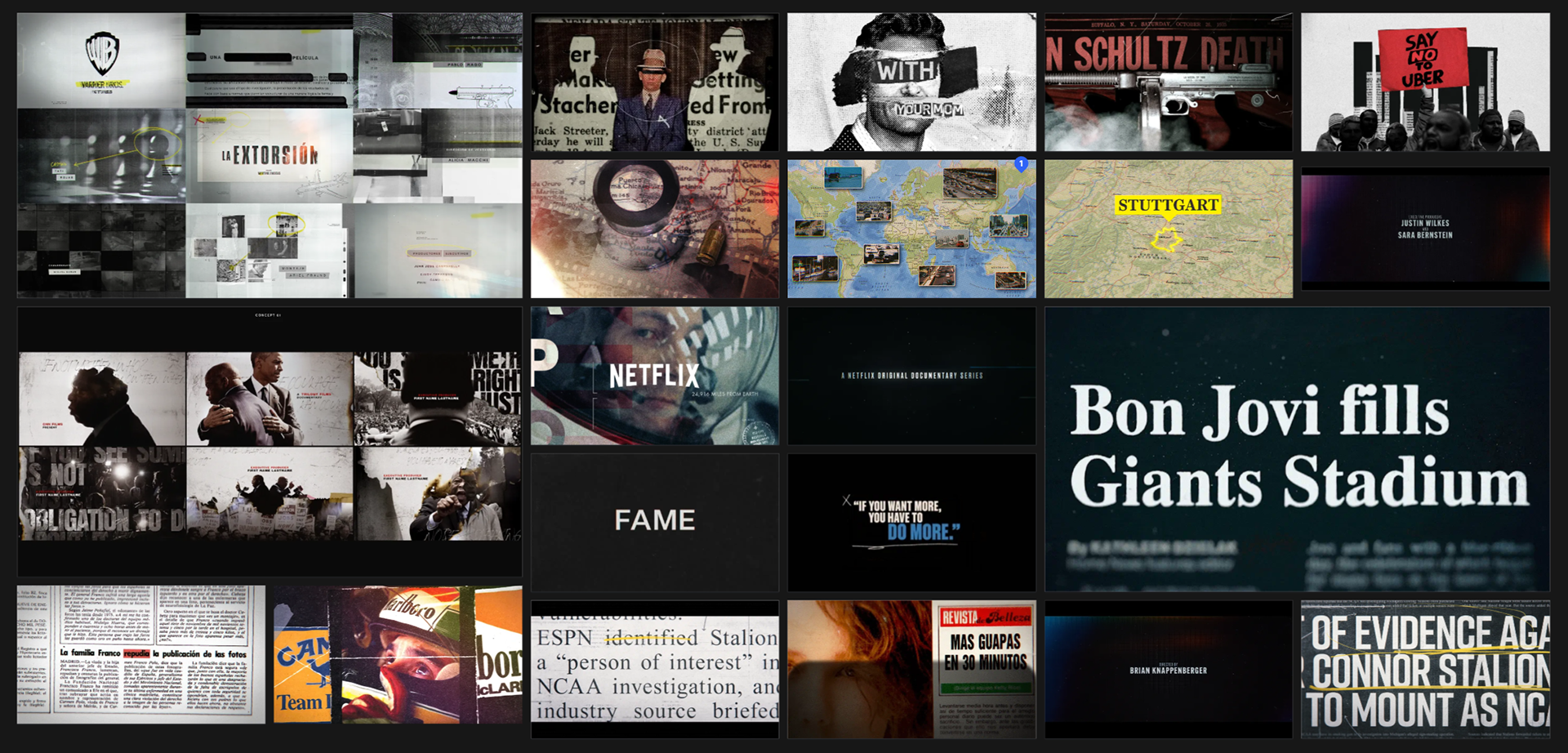1568x753 pixels.
Task: Open the La Extorsión title sequence collage
Action: point(269,155)
